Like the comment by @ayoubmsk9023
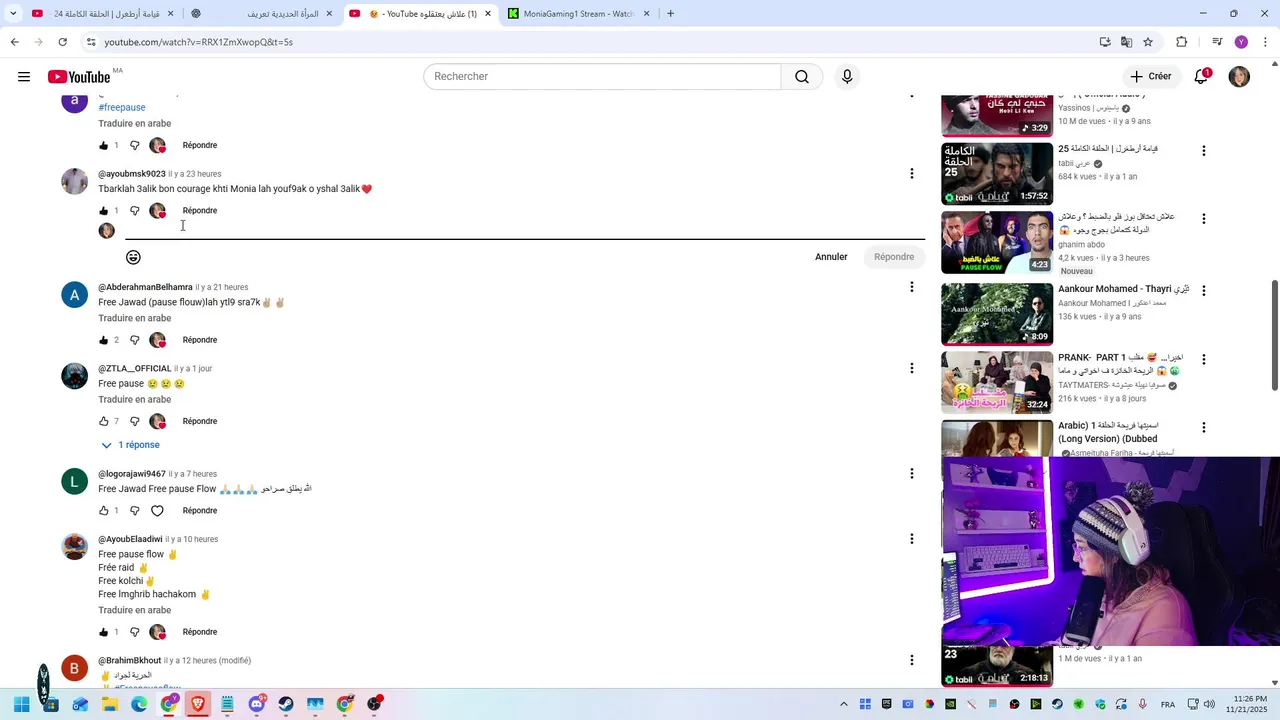This screenshot has width=1280, height=720. pos(103,211)
